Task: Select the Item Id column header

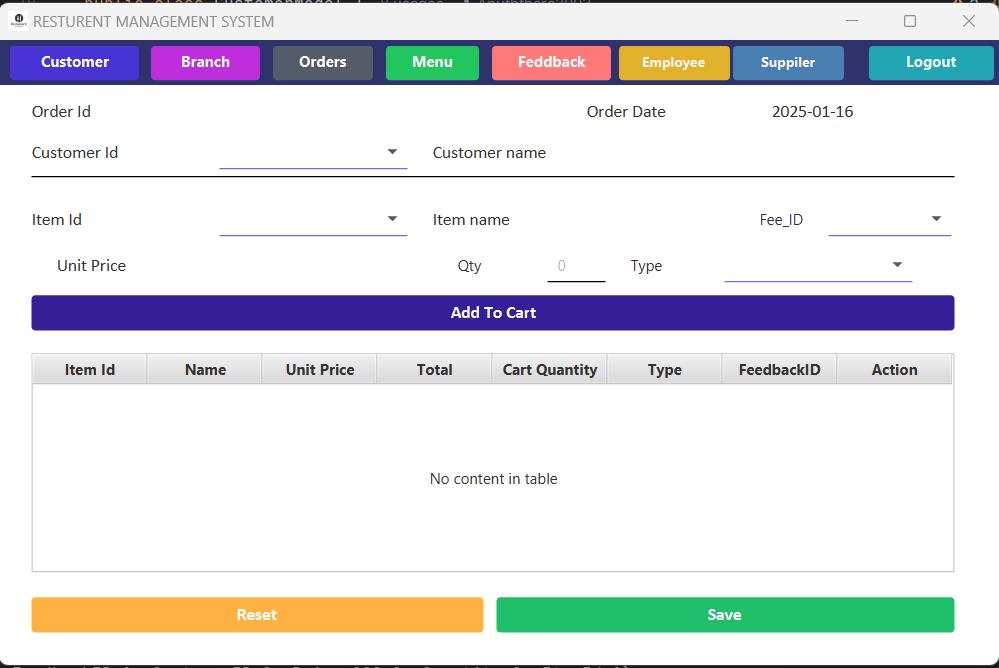Action: point(90,370)
